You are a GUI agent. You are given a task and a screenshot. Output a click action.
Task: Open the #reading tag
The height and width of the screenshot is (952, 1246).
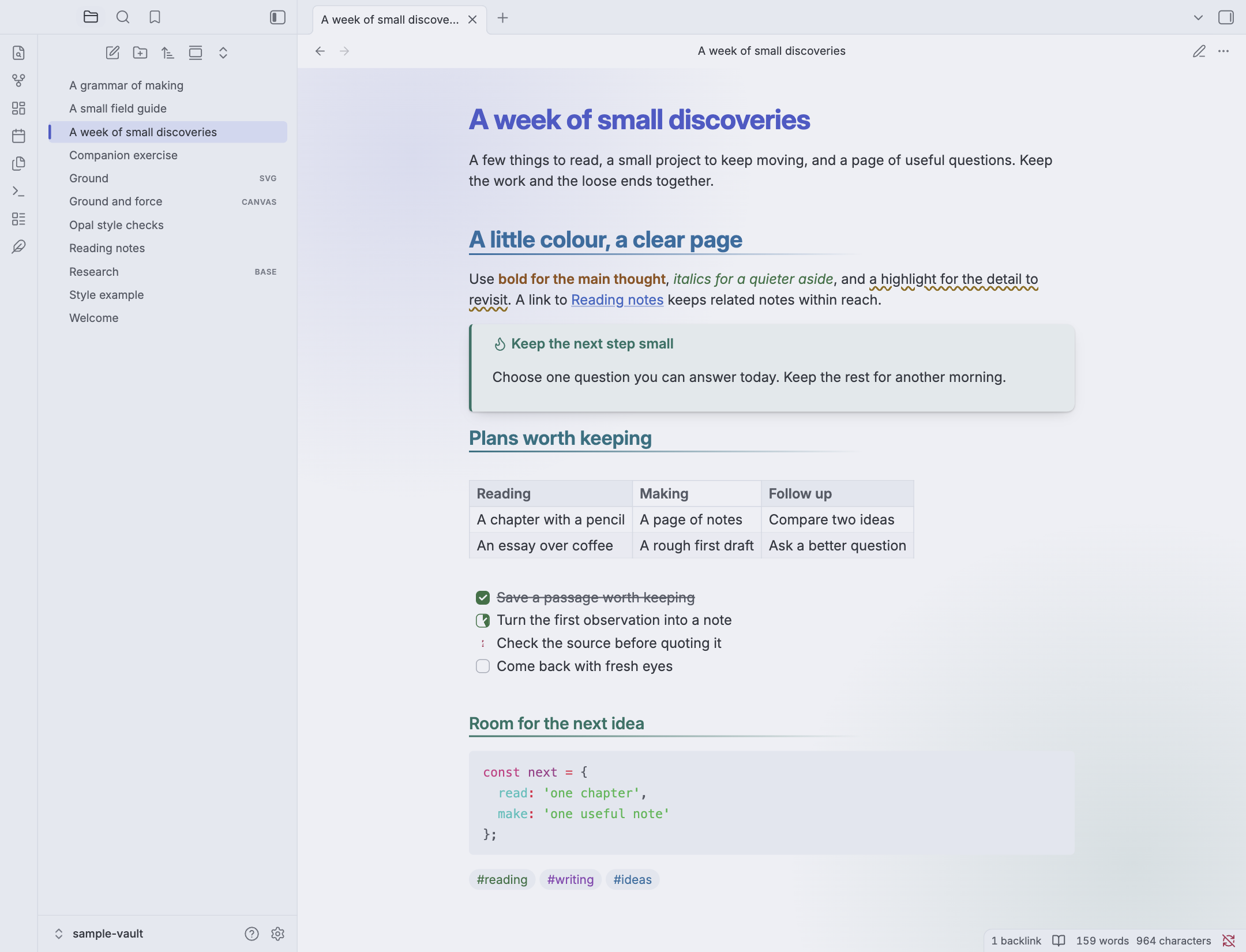click(x=502, y=880)
